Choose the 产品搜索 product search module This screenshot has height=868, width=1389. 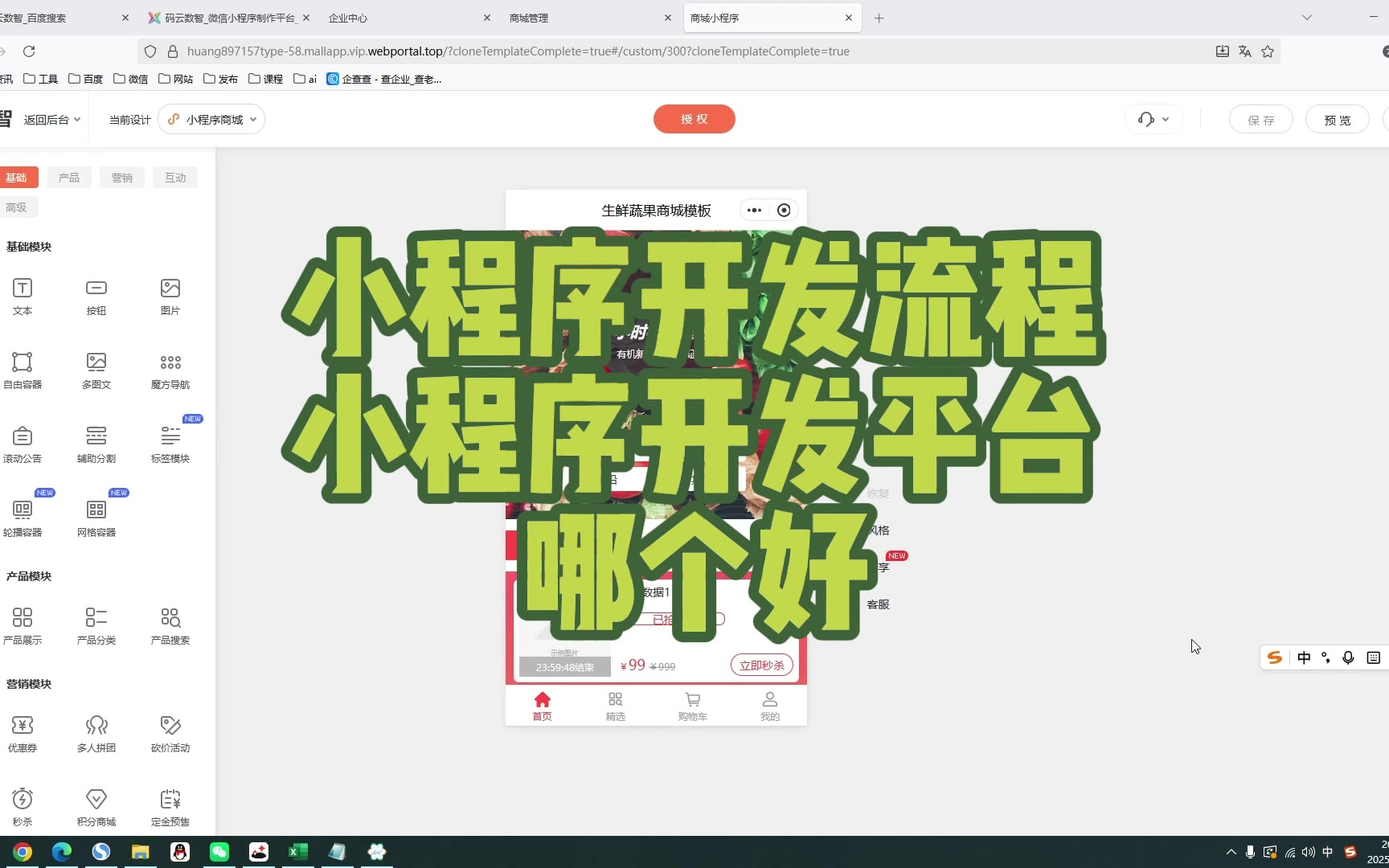coord(170,618)
